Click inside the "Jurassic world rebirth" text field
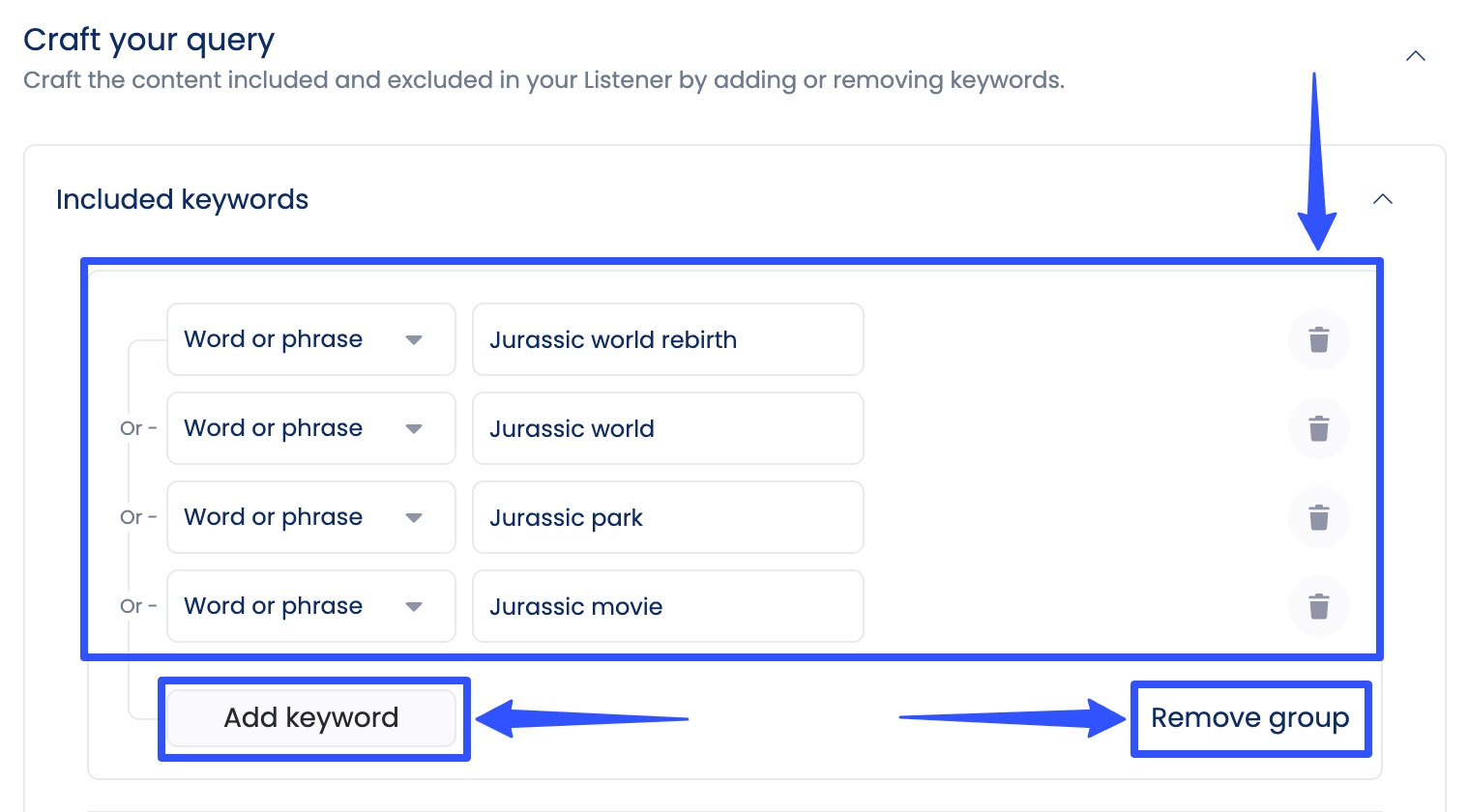Screen dimensions: 1468x812 click(667, 339)
